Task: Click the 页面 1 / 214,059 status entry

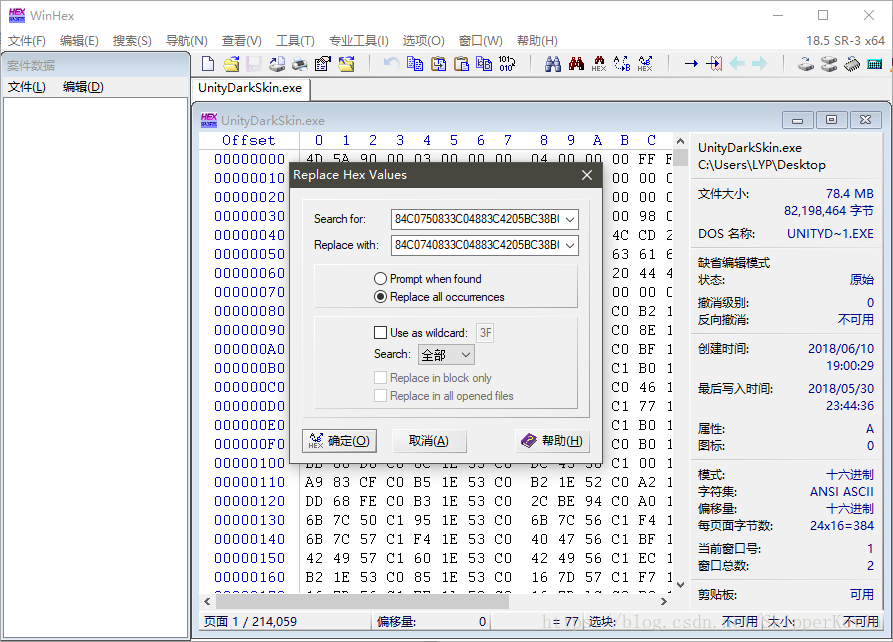Action: (x=251, y=621)
